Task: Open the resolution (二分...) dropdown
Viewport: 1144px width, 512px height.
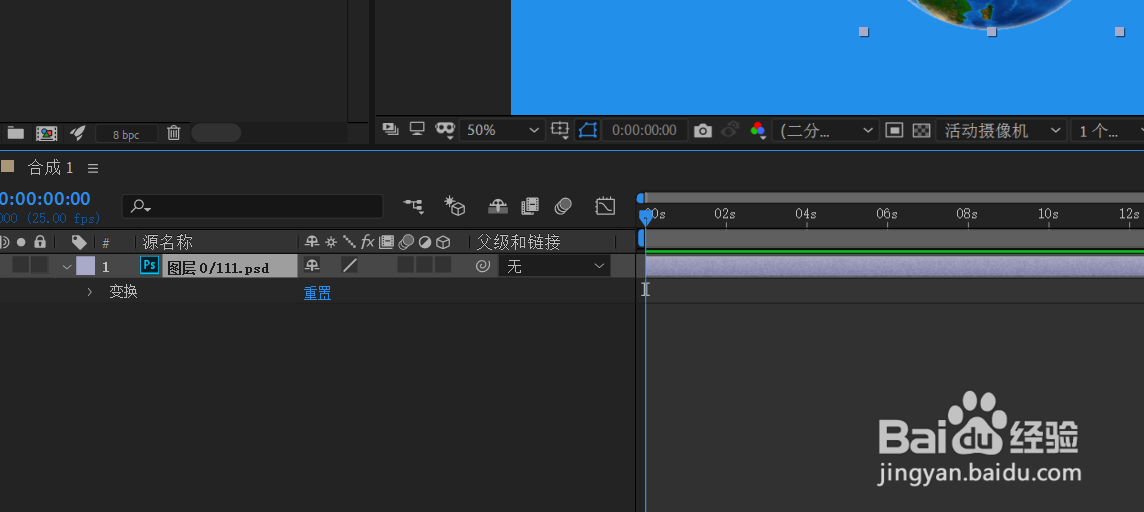Action: [825, 130]
